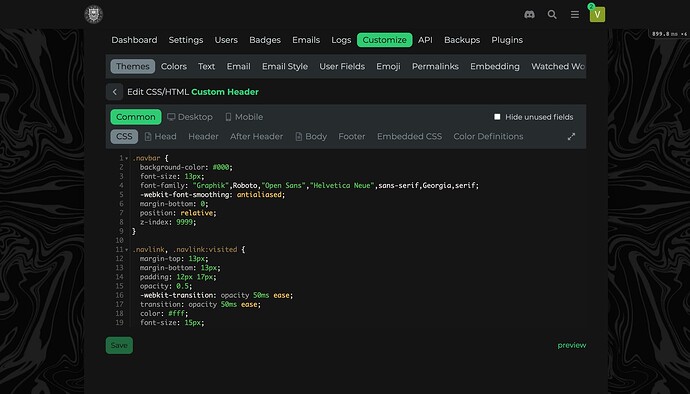690x394 pixels.
Task: Open the Text sub-tab
Action: tap(206, 66)
